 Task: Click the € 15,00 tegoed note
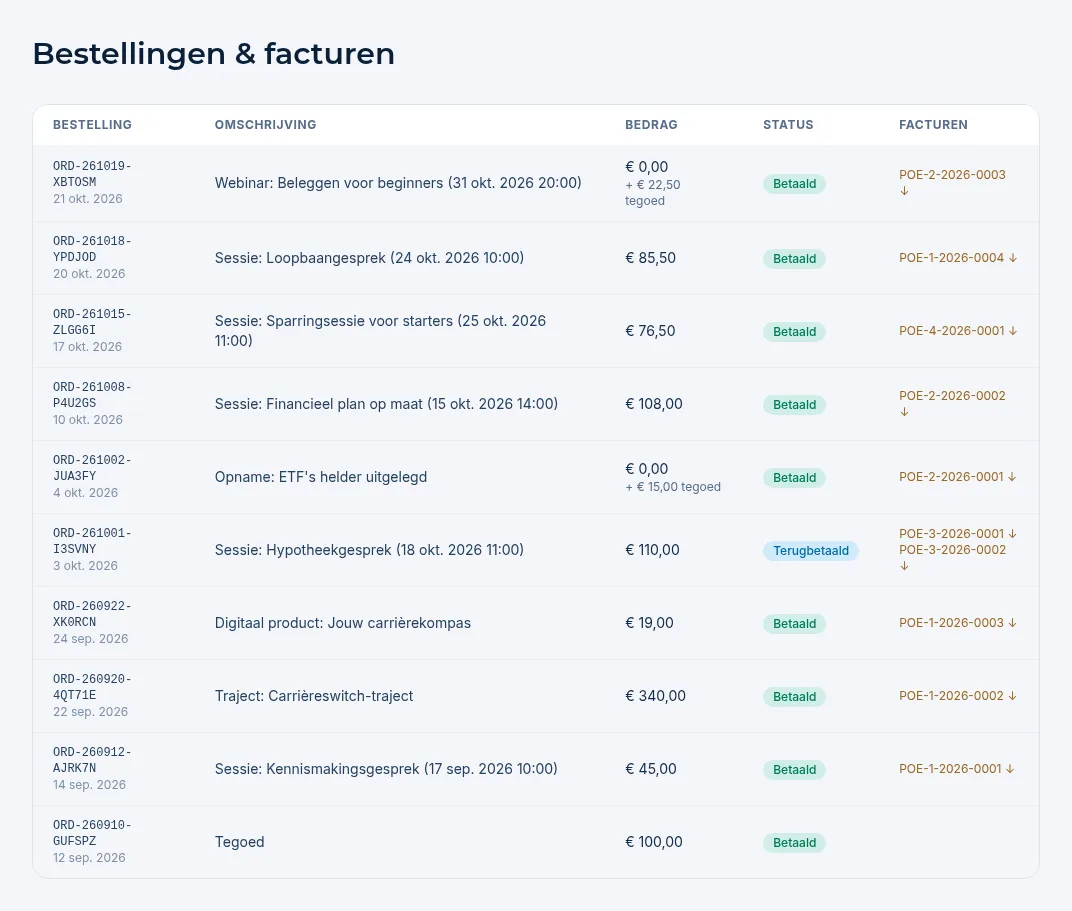[673, 487]
